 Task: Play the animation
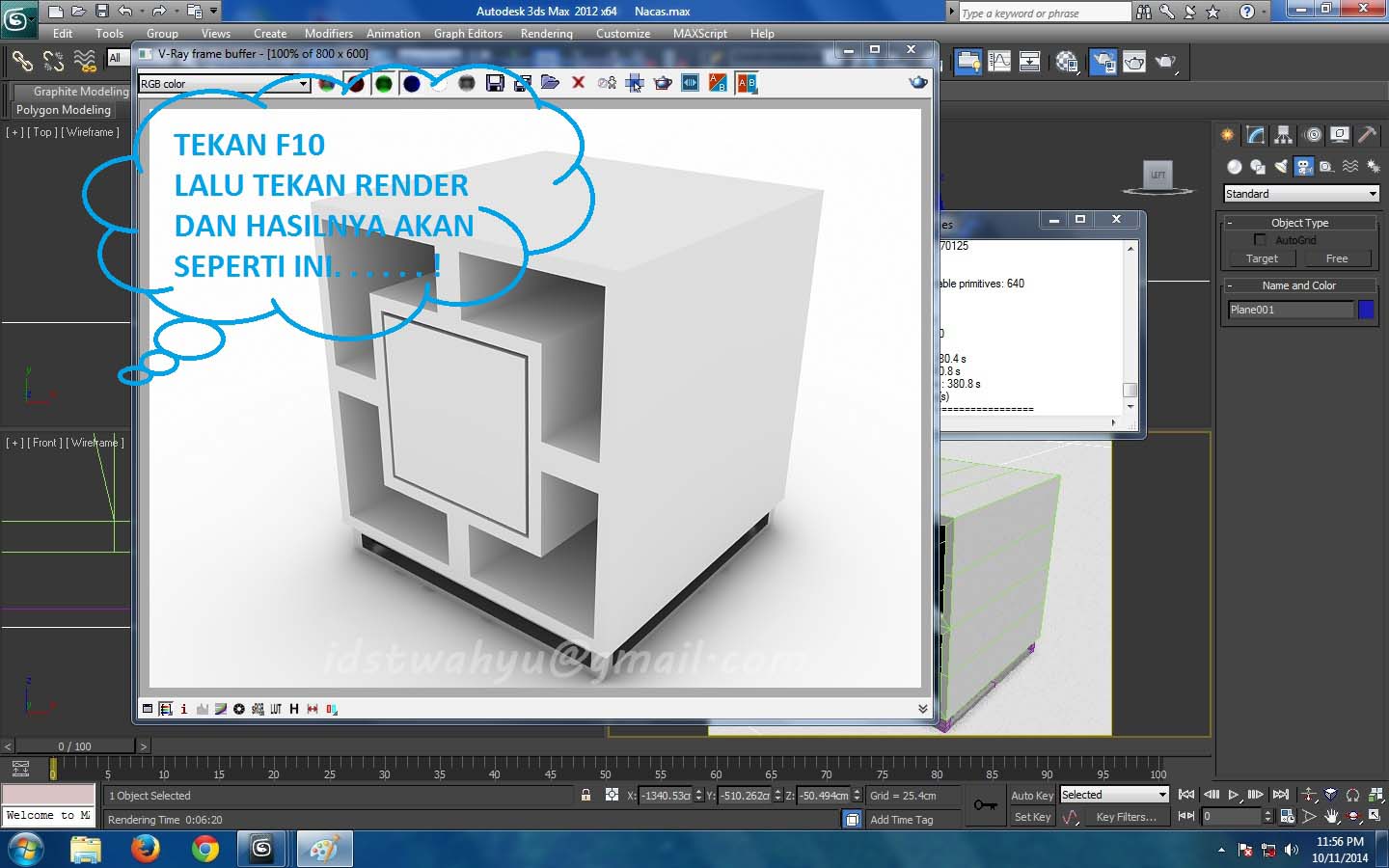click(1234, 795)
